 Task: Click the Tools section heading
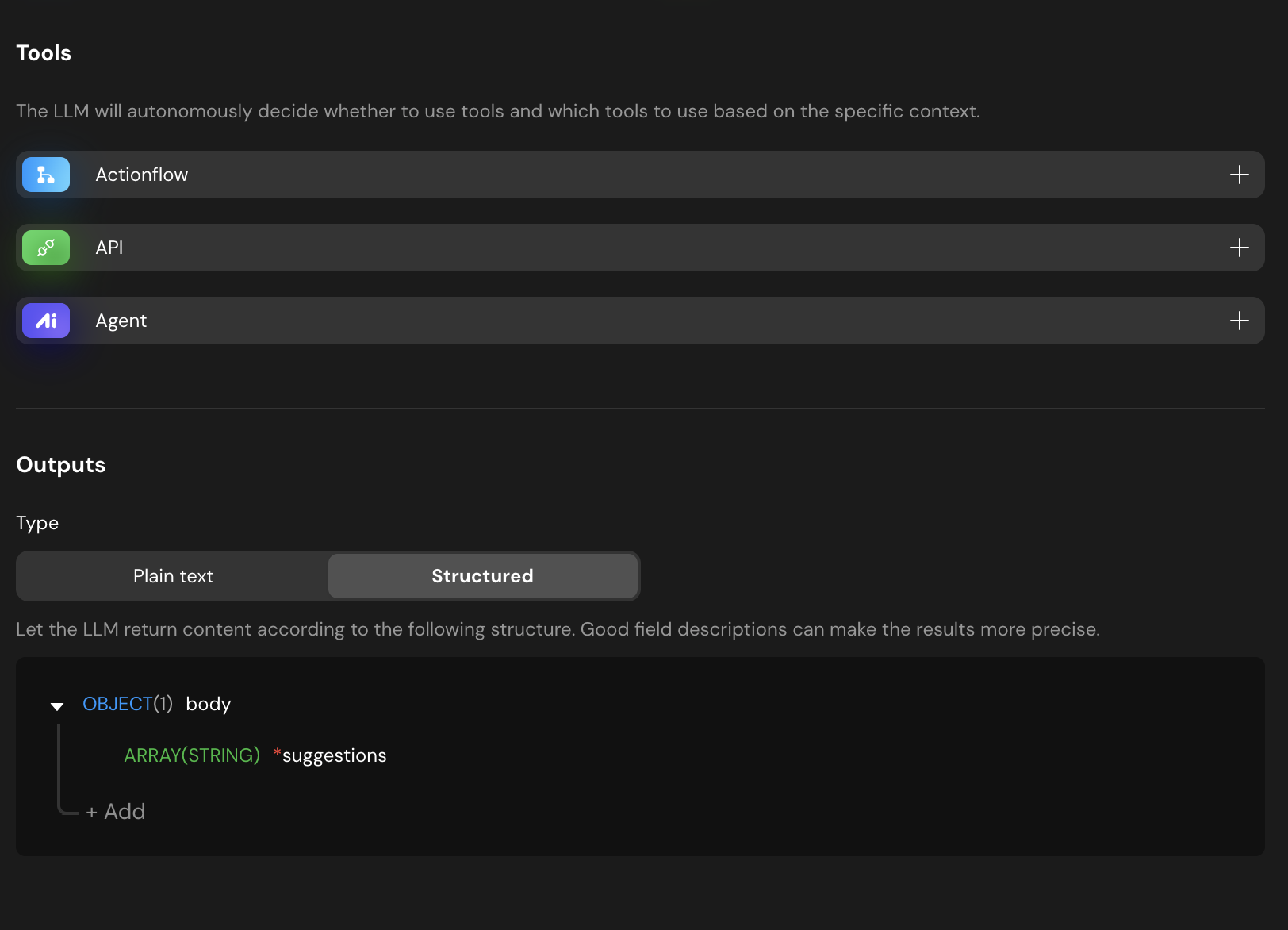44,53
